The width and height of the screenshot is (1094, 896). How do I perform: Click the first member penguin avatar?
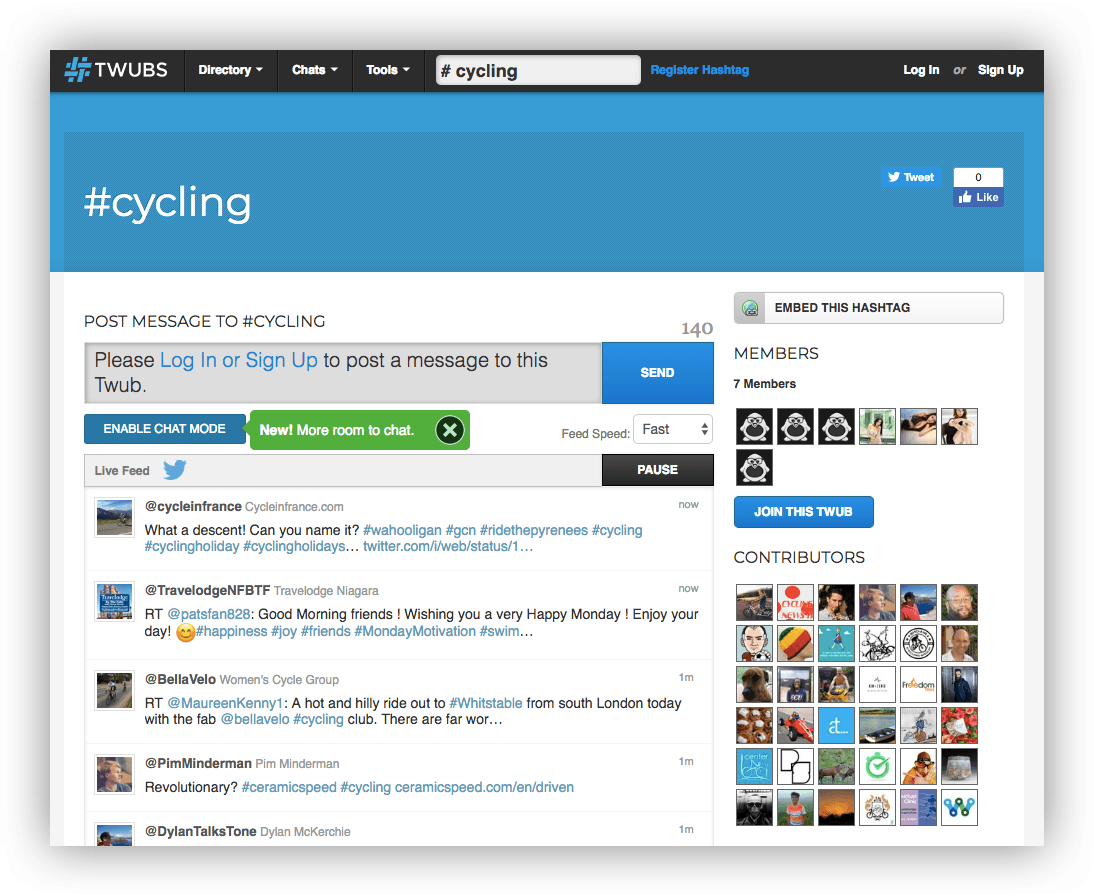[x=755, y=426]
